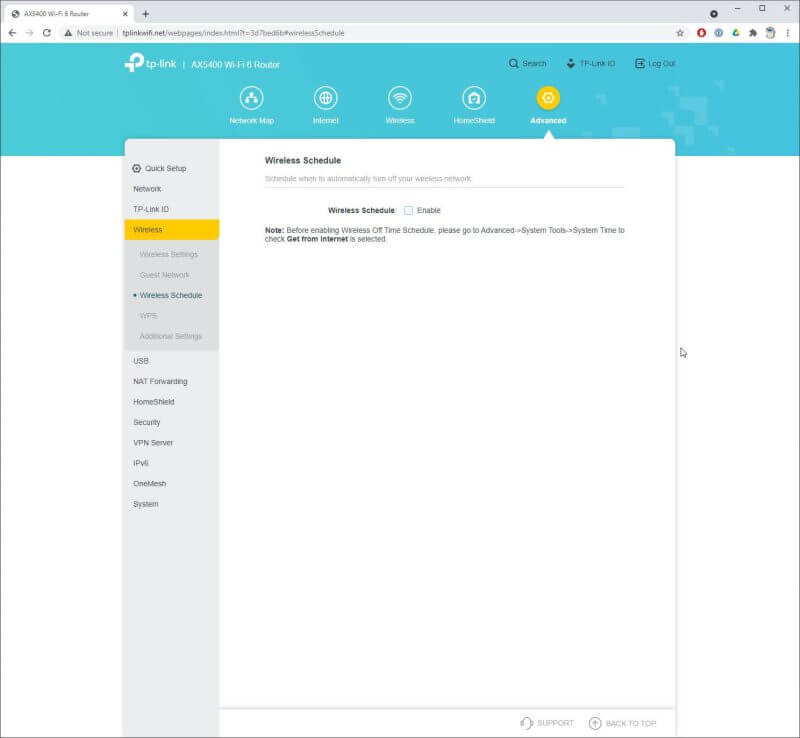The height and width of the screenshot is (738, 800).
Task: Open Wireless Settings submenu item
Action: pyautogui.click(x=168, y=254)
